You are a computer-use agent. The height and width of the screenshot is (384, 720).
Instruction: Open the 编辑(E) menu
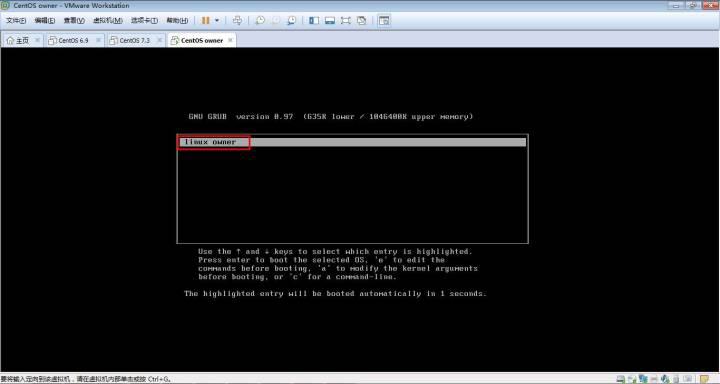45,20
